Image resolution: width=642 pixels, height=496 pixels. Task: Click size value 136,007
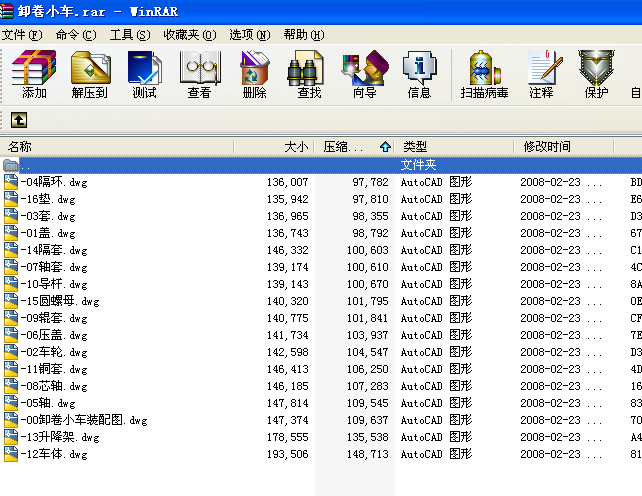click(x=287, y=182)
